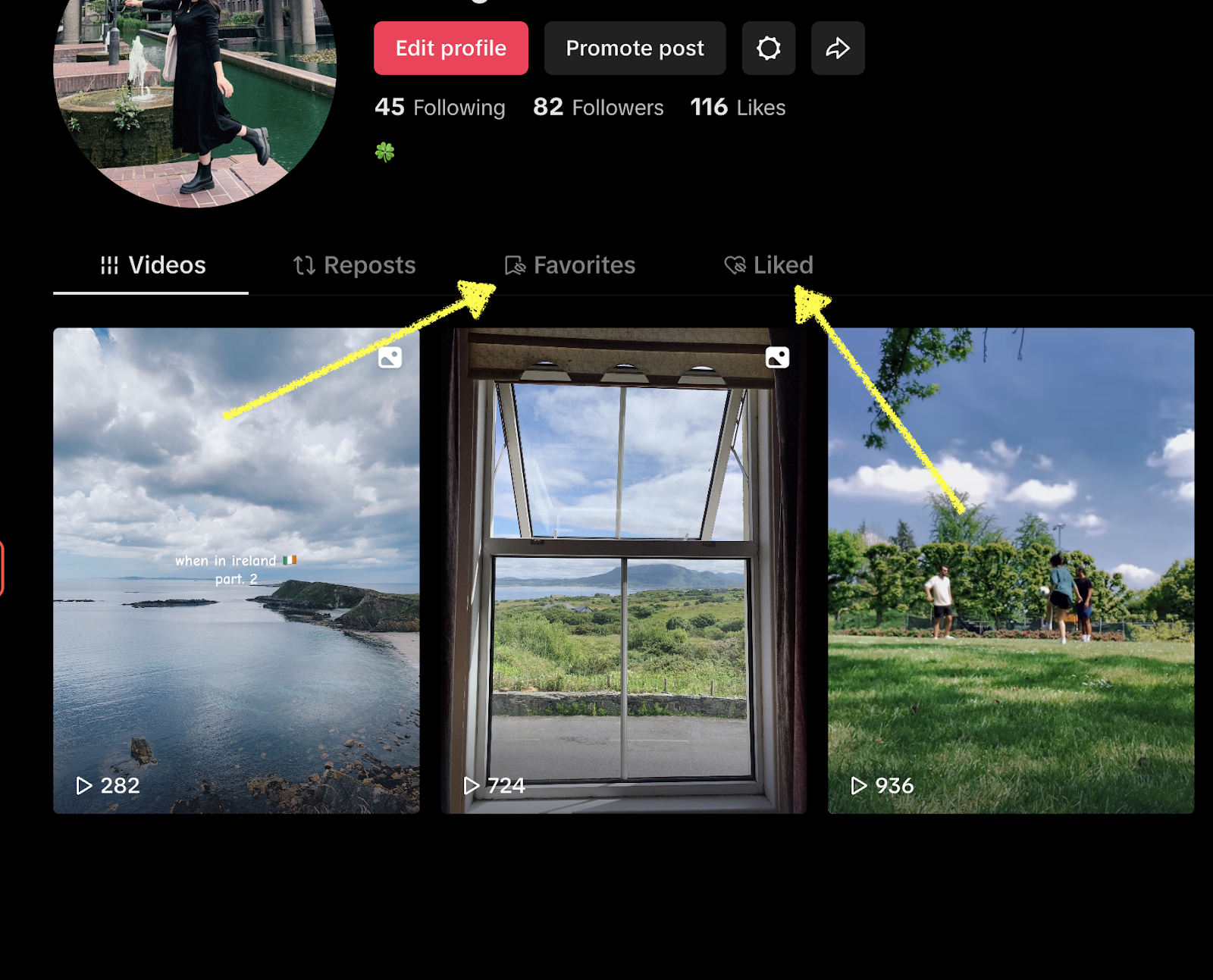Open the park football video thumbnail
Screen dimensions: 1213x980
[x=1011, y=571]
